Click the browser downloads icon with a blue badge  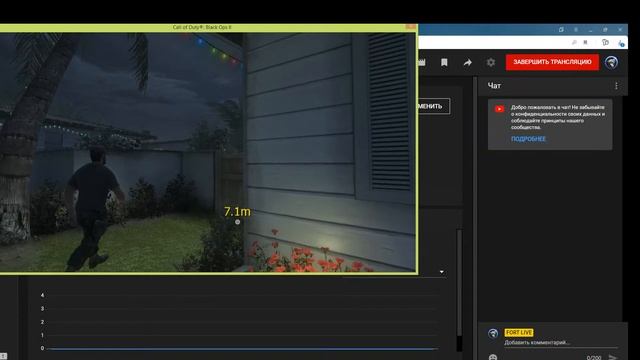point(621,43)
